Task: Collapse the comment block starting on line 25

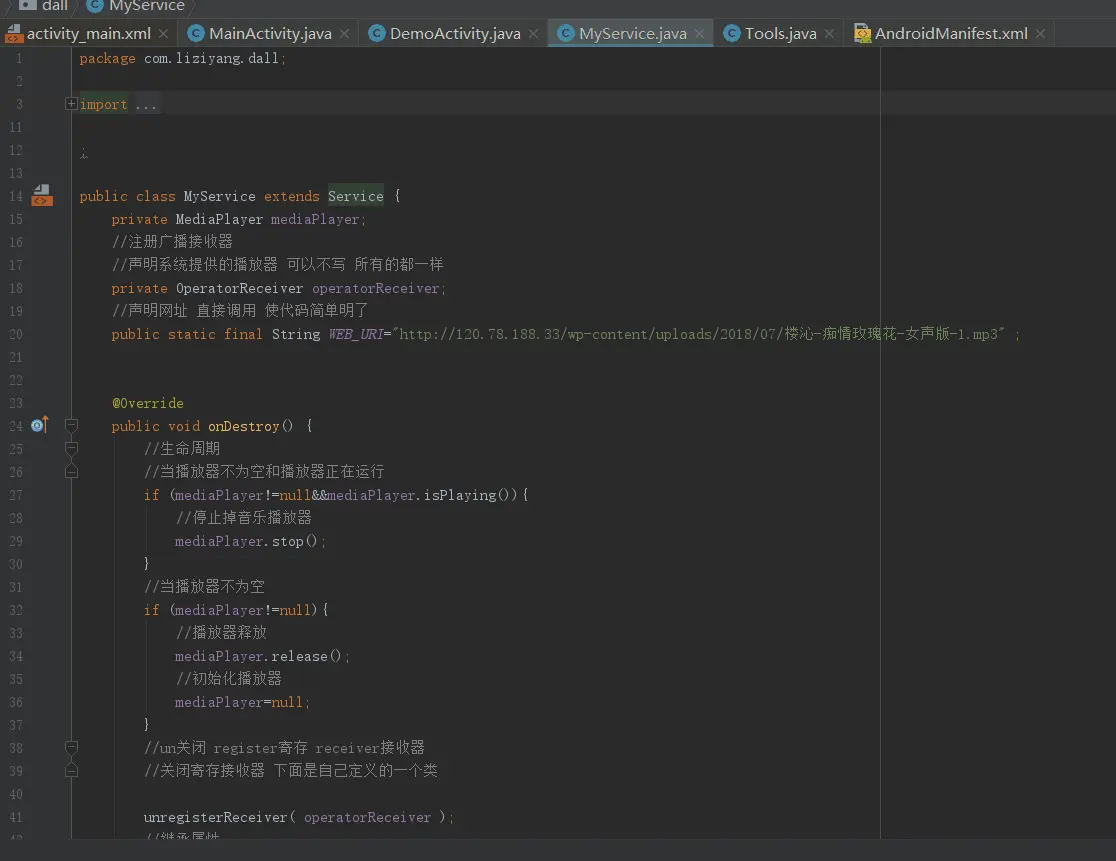Action: 71,448
